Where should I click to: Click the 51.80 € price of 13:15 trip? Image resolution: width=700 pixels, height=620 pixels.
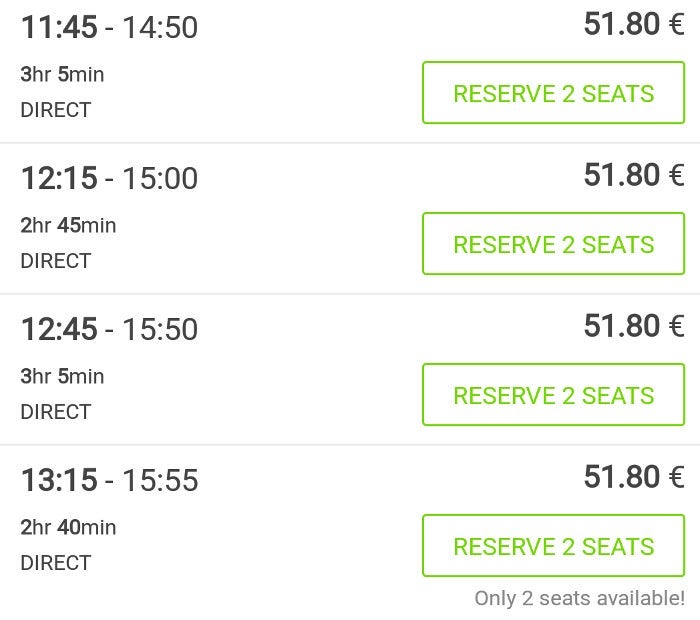pyautogui.click(x=633, y=477)
